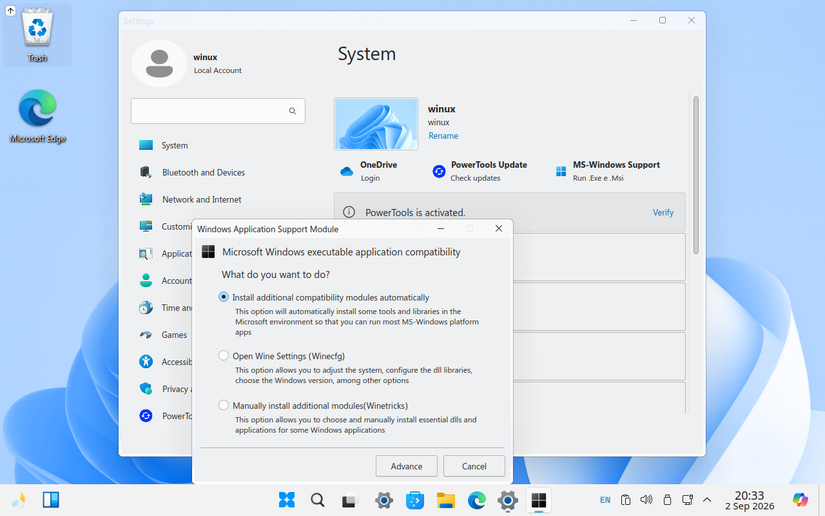Click the Settings search input field
This screenshot has height=516, width=825.
[218, 111]
